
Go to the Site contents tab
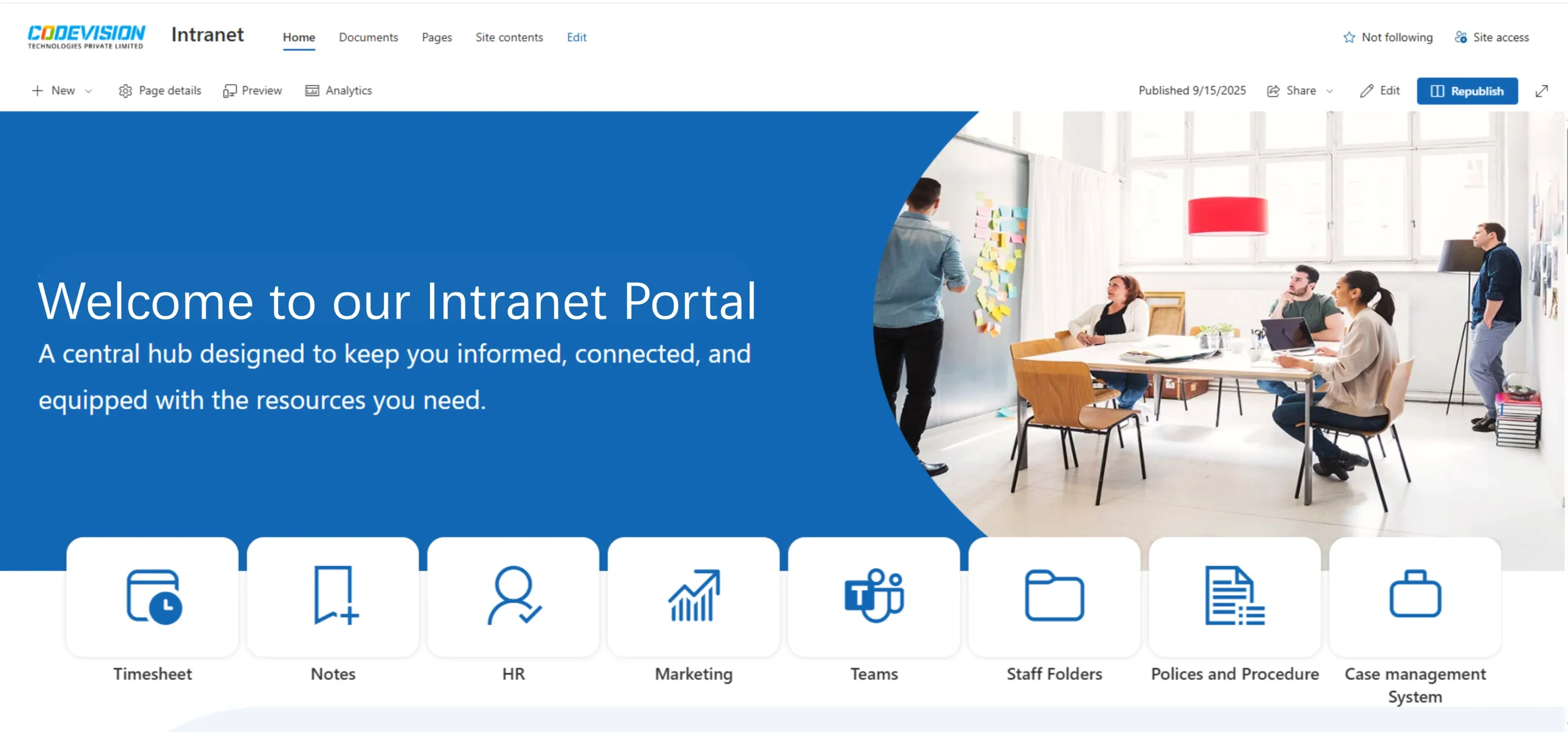pos(509,37)
